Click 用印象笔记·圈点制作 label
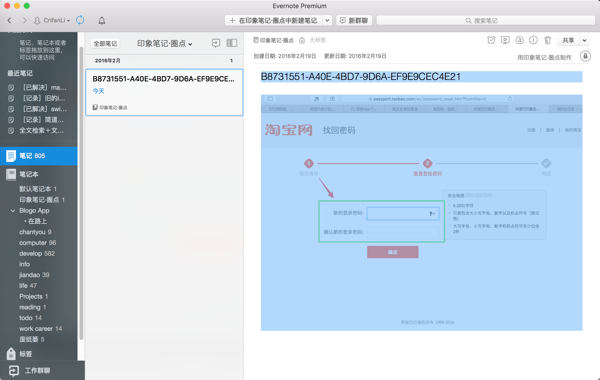The height and width of the screenshot is (380, 600). [544, 57]
